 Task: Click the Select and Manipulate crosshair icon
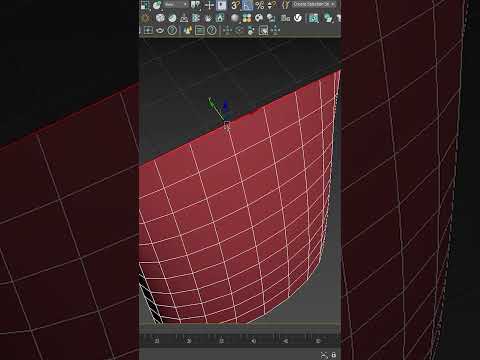click(209, 5)
